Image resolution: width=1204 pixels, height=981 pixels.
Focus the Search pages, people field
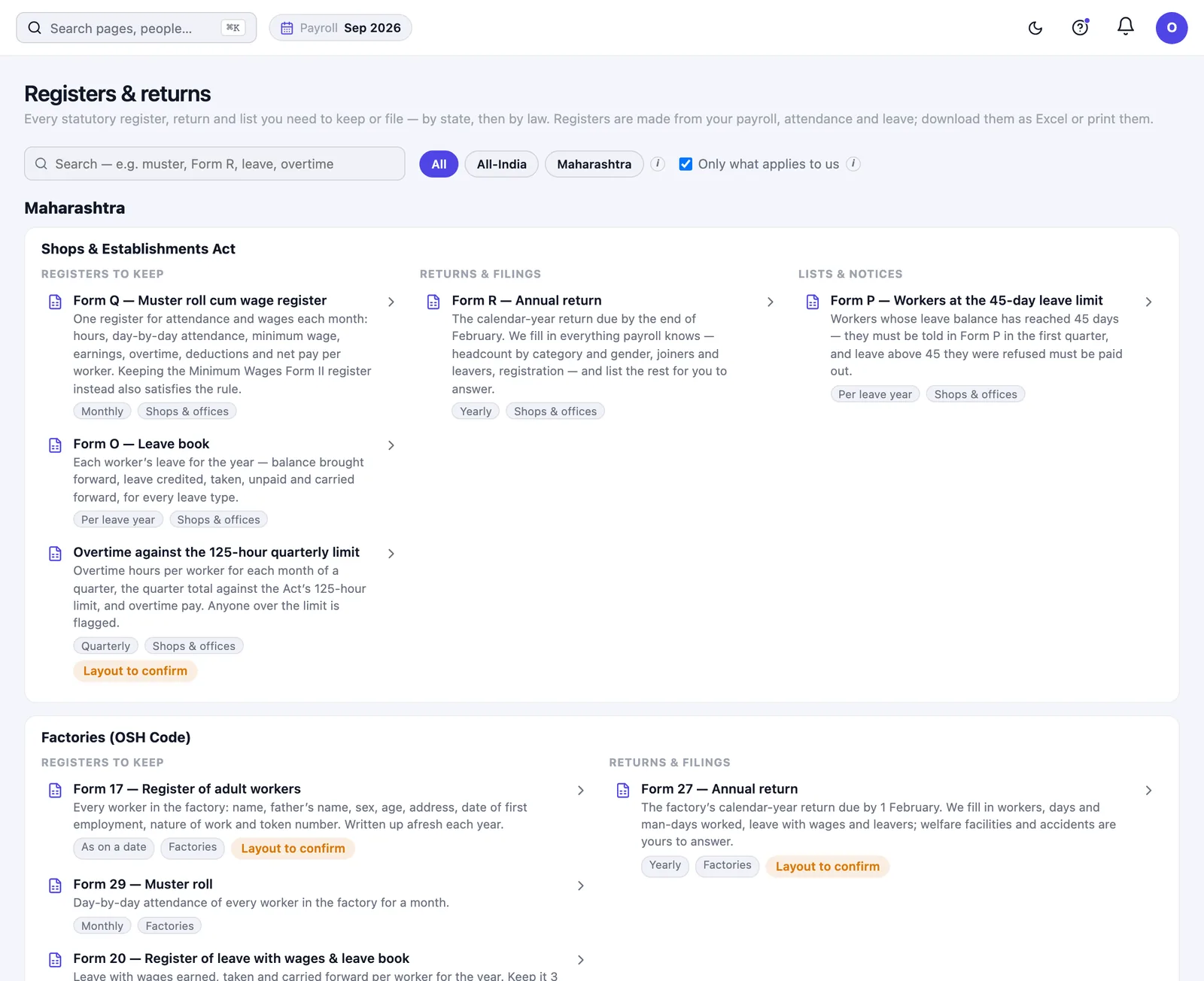[x=136, y=28]
